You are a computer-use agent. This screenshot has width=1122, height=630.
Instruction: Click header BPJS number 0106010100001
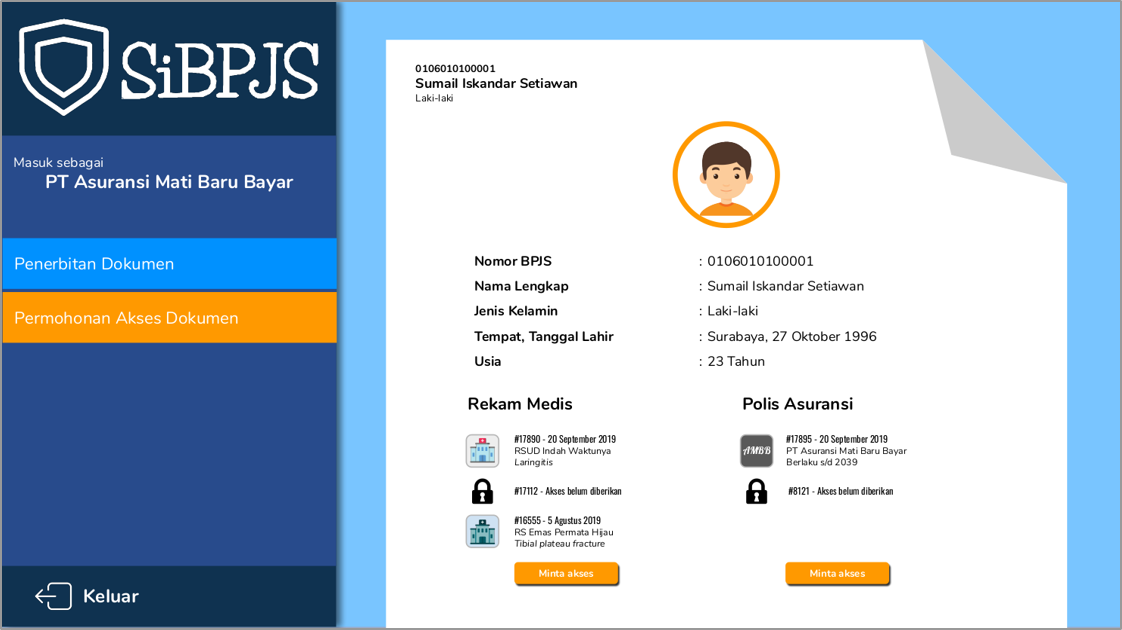[455, 69]
